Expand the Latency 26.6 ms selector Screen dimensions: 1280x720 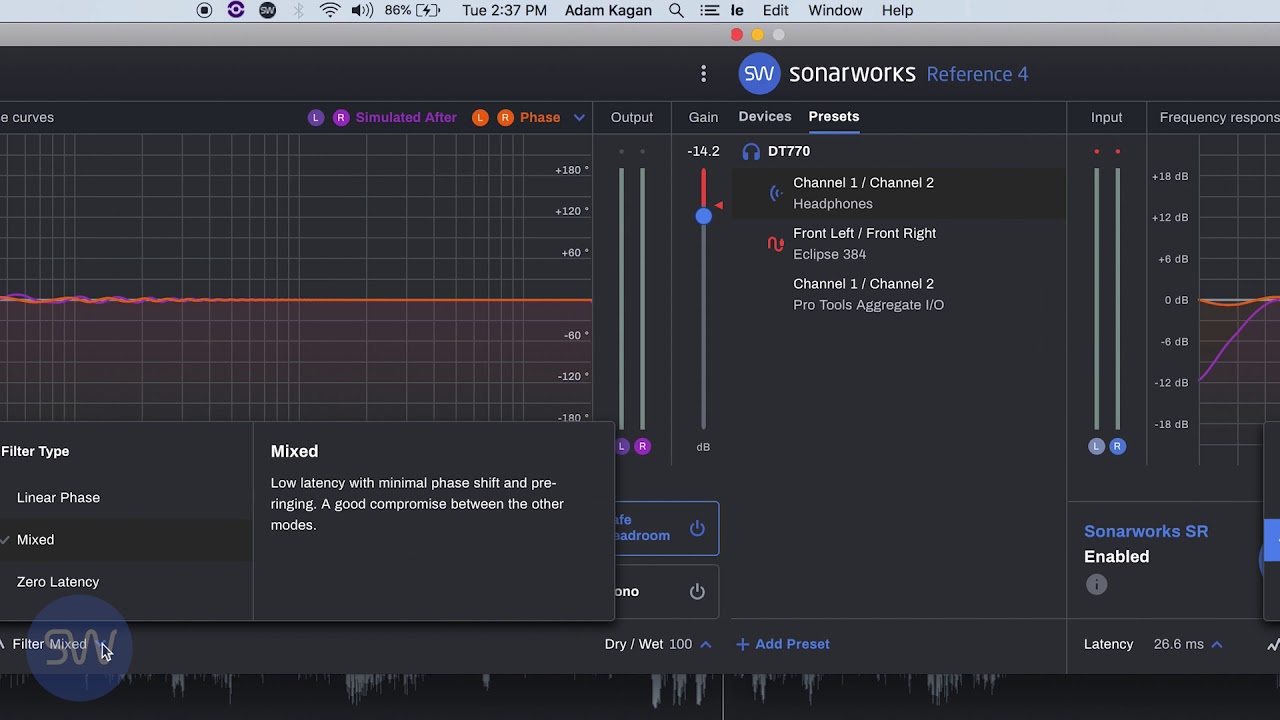(1216, 644)
